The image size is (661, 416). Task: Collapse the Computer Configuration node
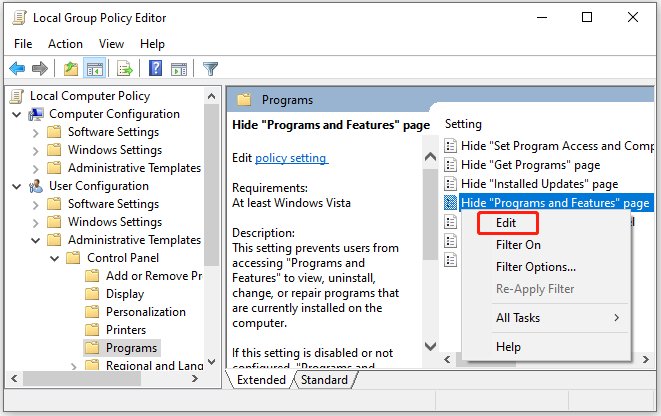tap(17, 114)
